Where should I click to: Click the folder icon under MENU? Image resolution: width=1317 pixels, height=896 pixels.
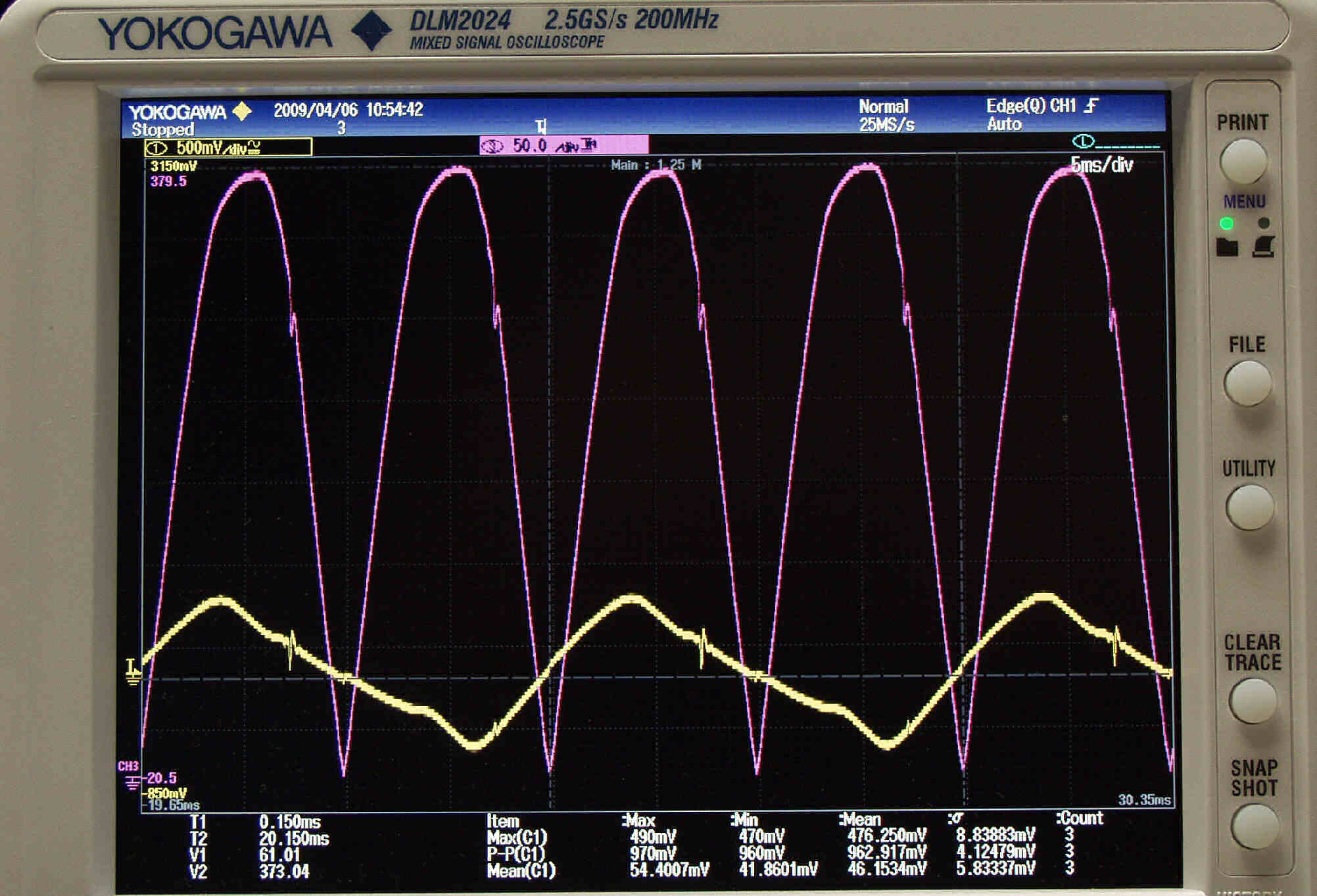tap(1227, 248)
